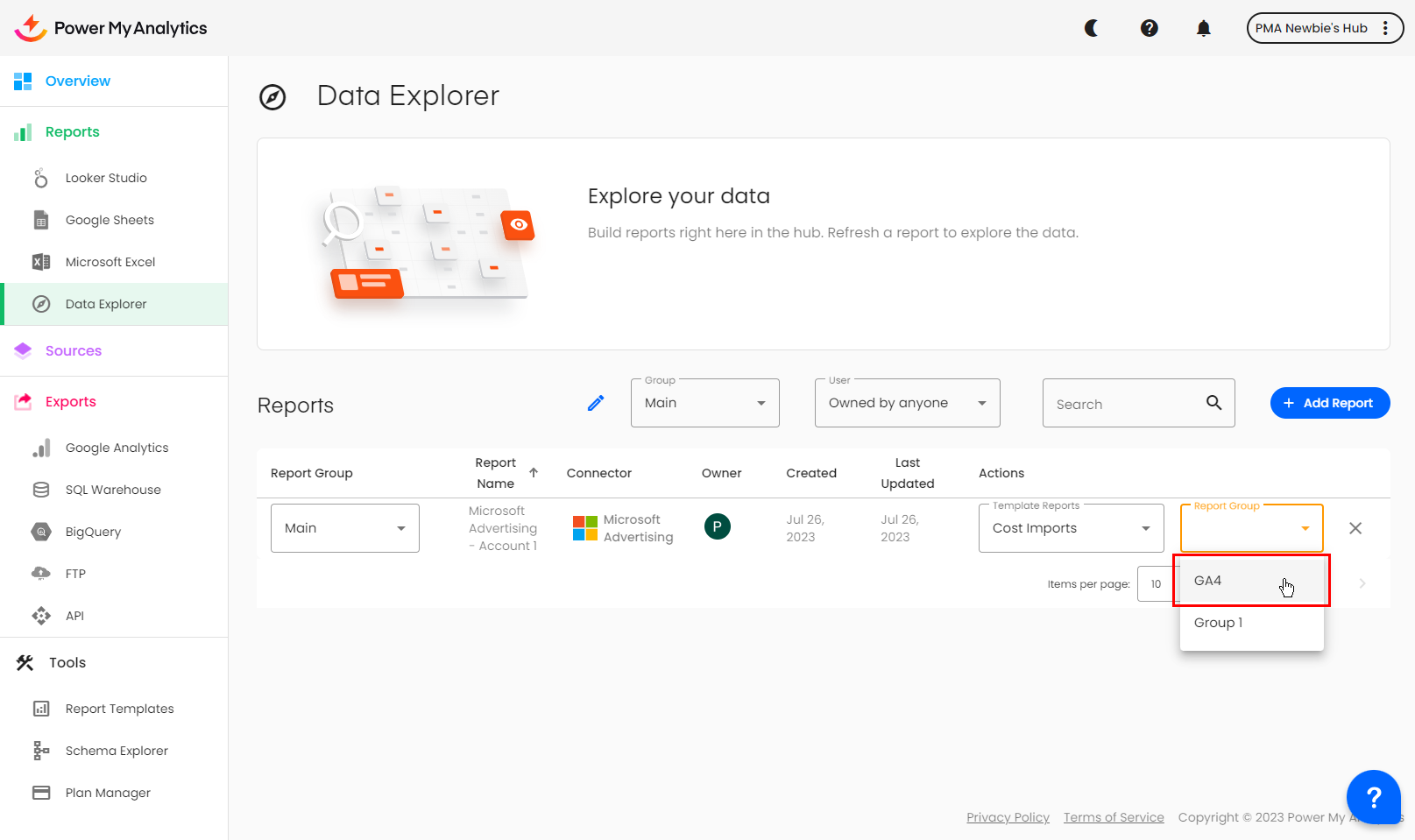Image resolution: width=1415 pixels, height=840 pixels.
Task: Click the pencil icon to edit report groups
Action: coord(596,403)
